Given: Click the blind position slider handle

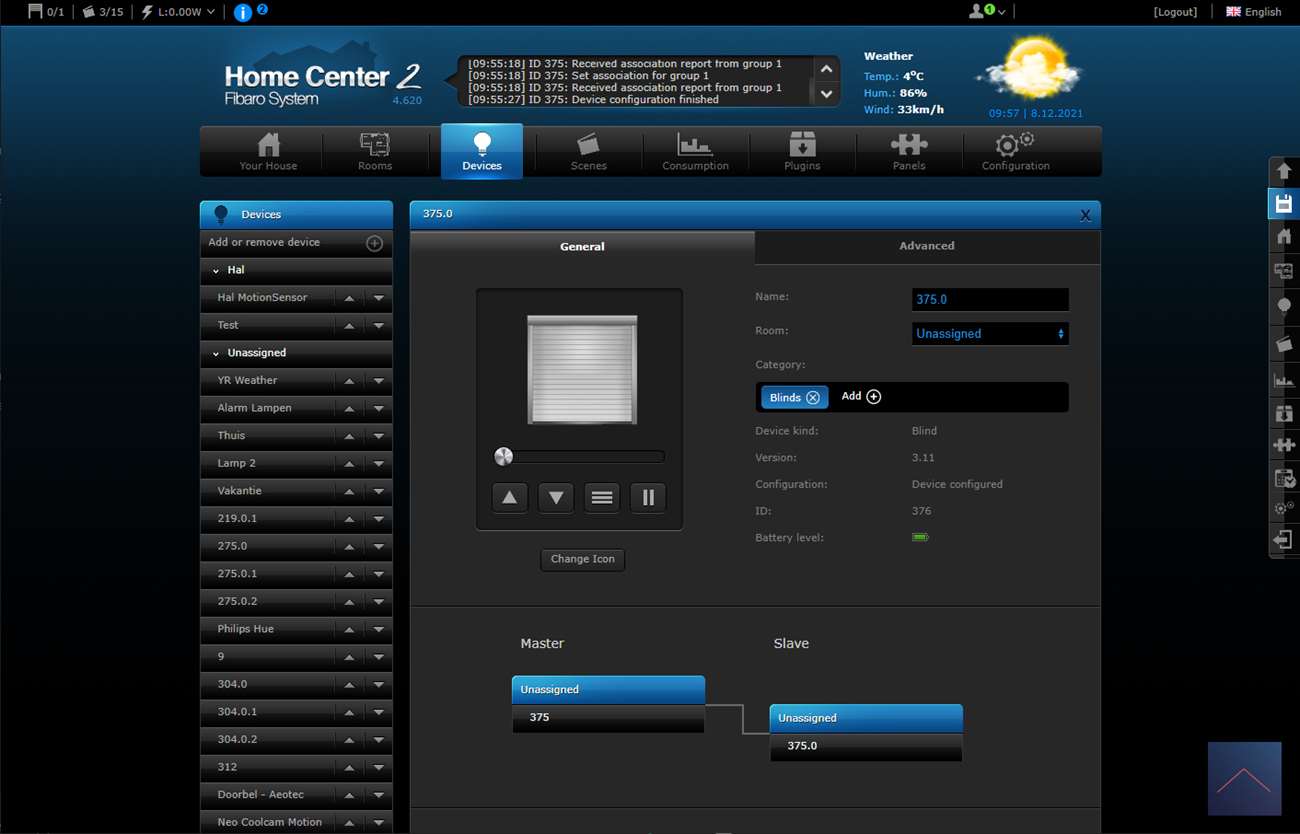Looking at the screenshot, I should [x=504, y=457].
